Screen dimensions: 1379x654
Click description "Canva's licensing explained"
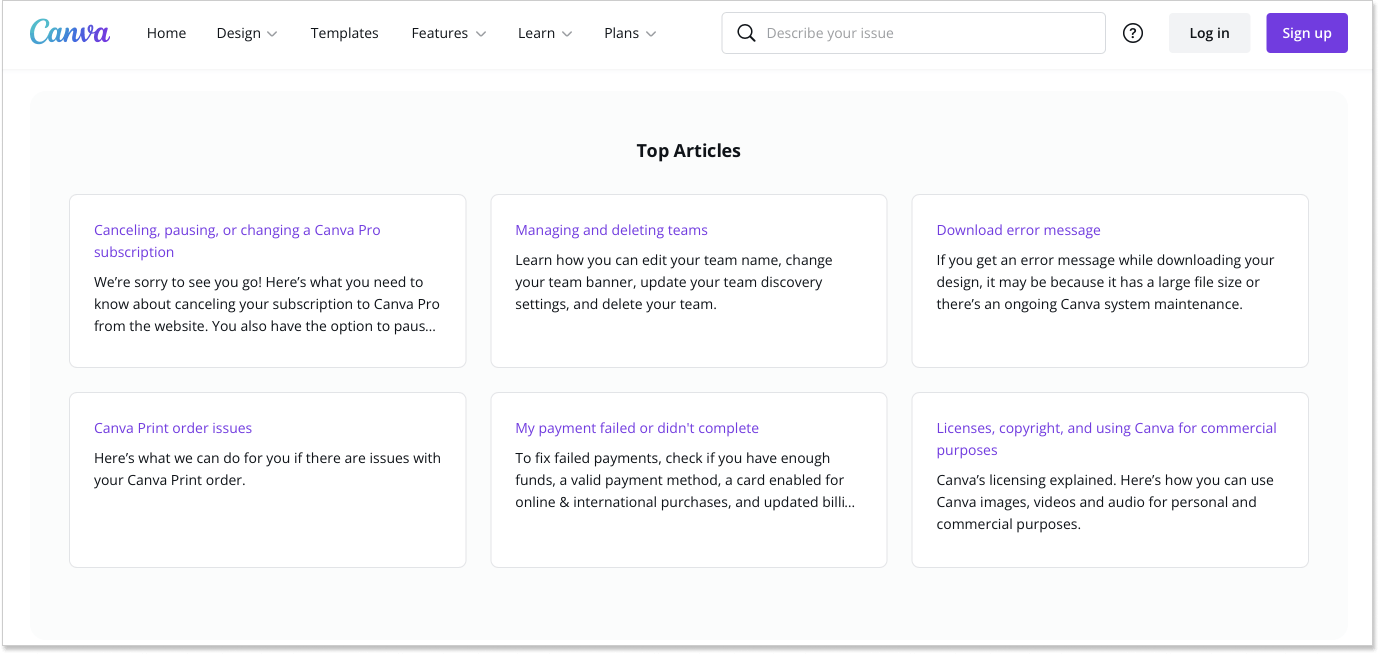click(1105, 502)
